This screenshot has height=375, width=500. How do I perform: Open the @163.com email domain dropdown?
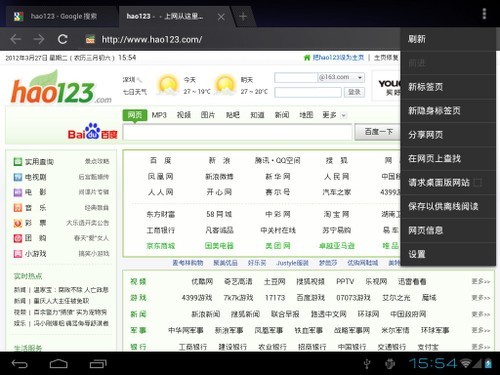click(x=360, y=77)
